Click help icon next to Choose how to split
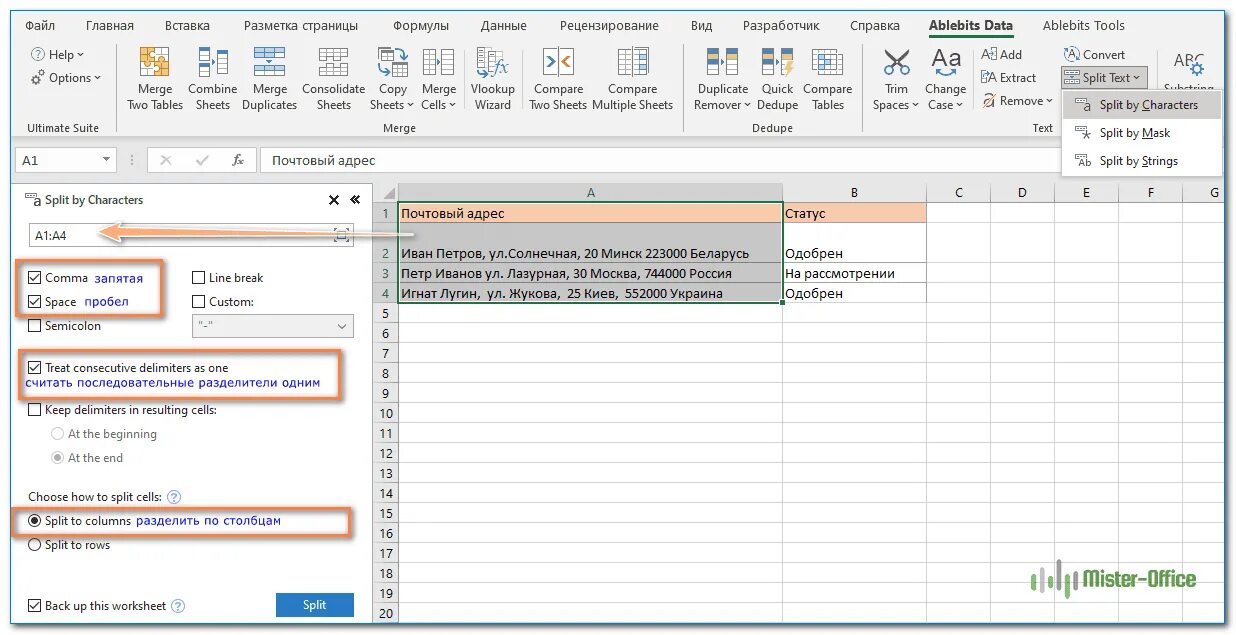The image size is (1236, 635). (174, 497)
